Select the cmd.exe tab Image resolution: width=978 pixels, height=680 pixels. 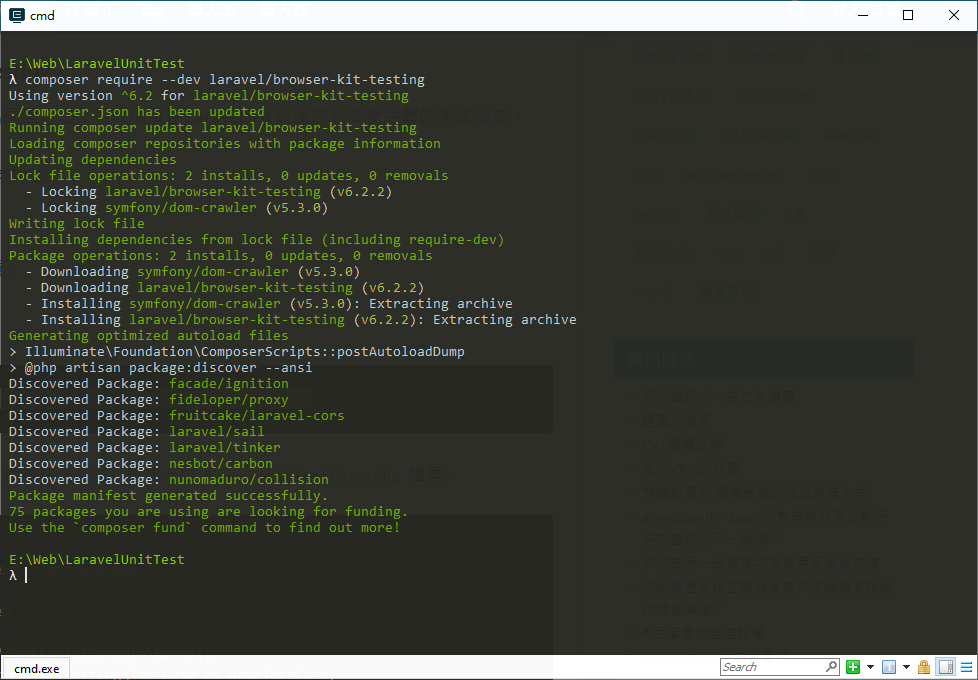36,668
